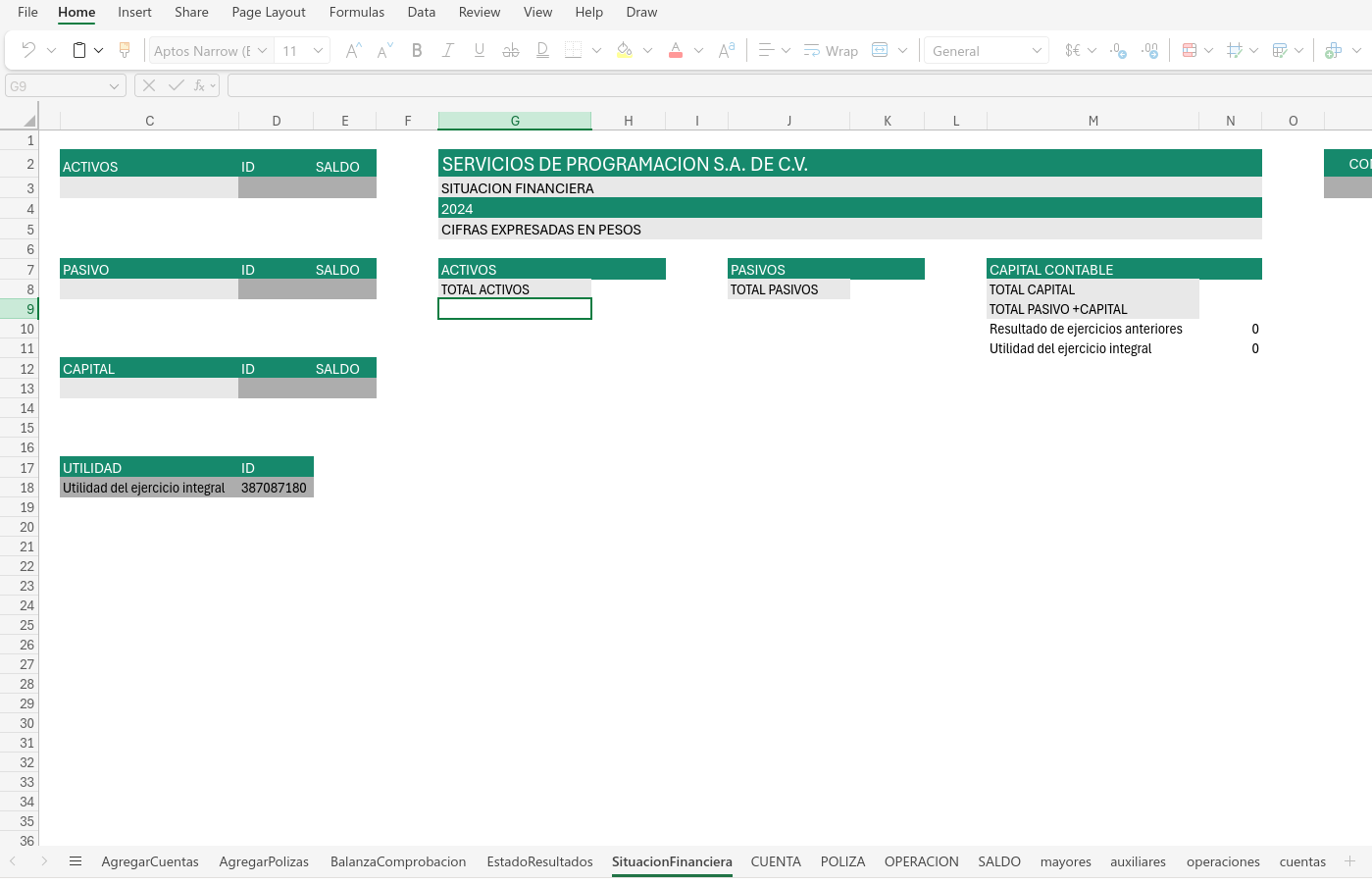
Task: Select the TOTAL PASIVOS cell
Action: [x=788, y=289]
